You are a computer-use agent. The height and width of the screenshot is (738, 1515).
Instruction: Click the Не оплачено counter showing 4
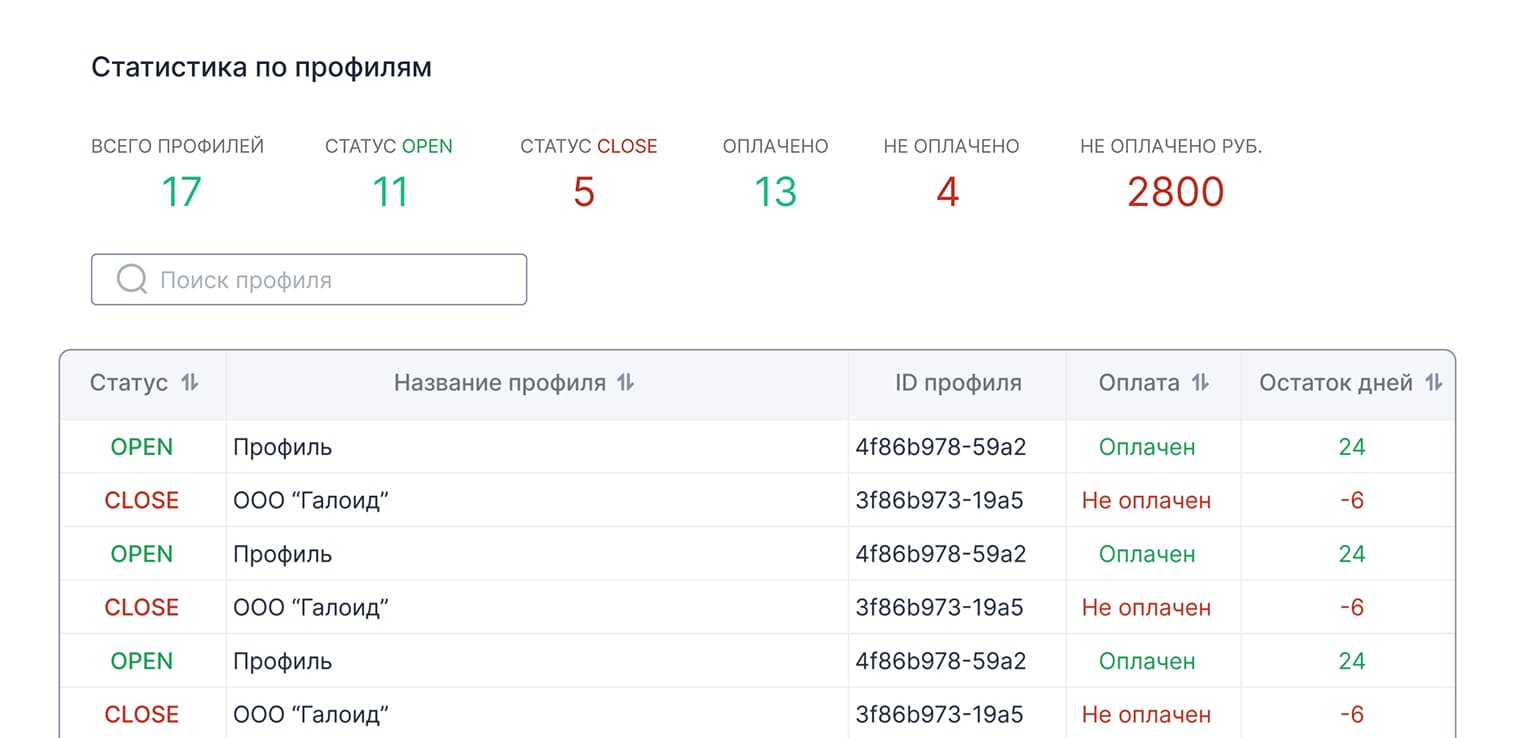tap(948, 191)
